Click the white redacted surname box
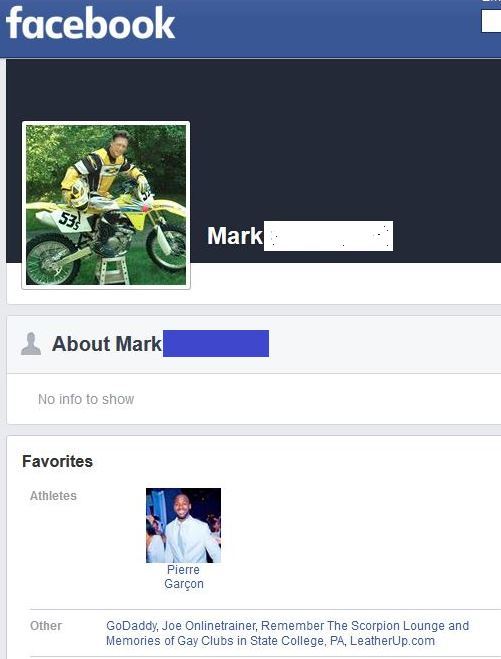501x659 pixels. coord(328,236)
